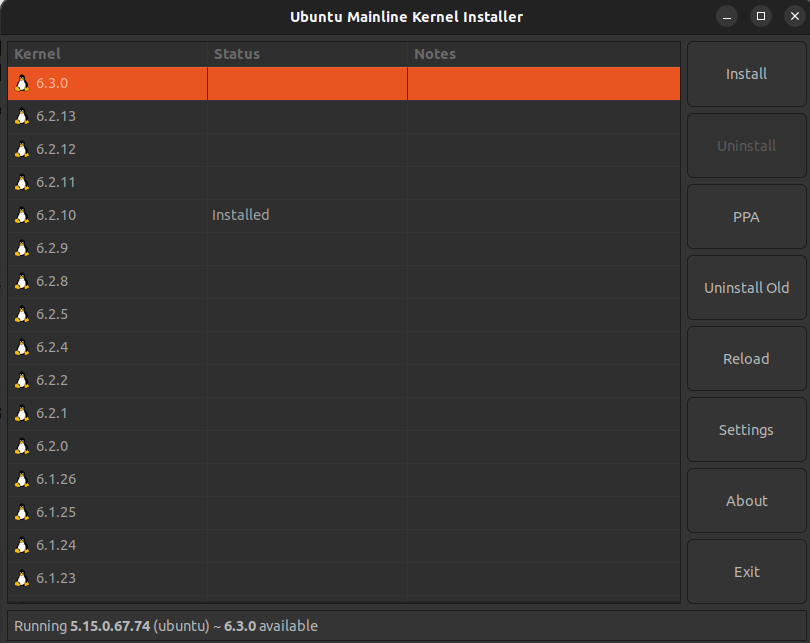810x643 pixels.
Task: Select the 6.3.0 kernel version text
Action: [x=52, y=83]
